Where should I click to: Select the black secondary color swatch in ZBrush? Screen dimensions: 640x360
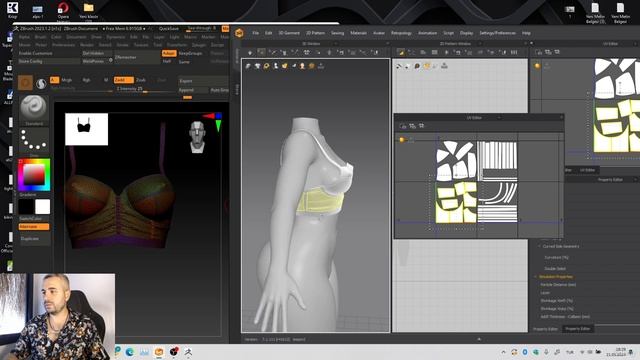click(x=26, y=207)
